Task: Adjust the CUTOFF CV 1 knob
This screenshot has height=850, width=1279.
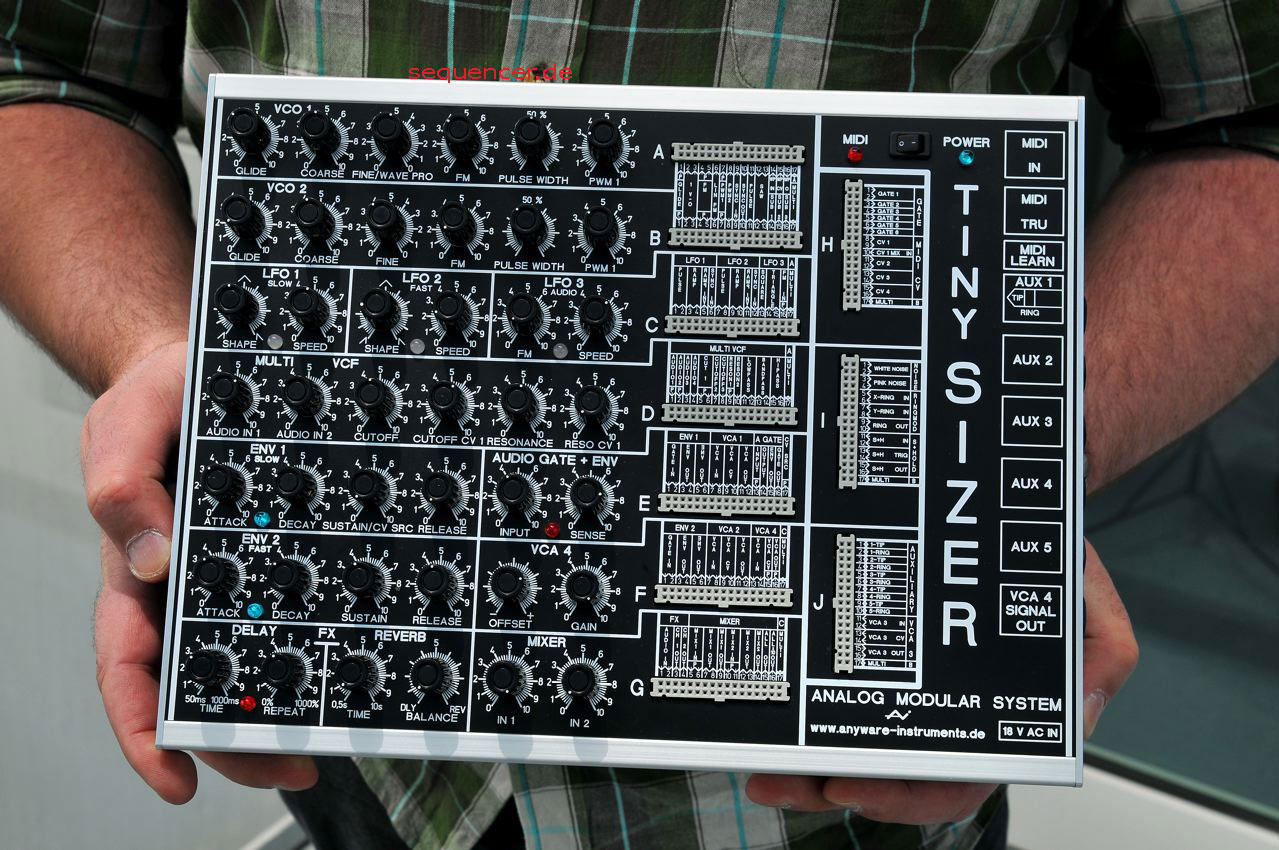Action: 447,400
